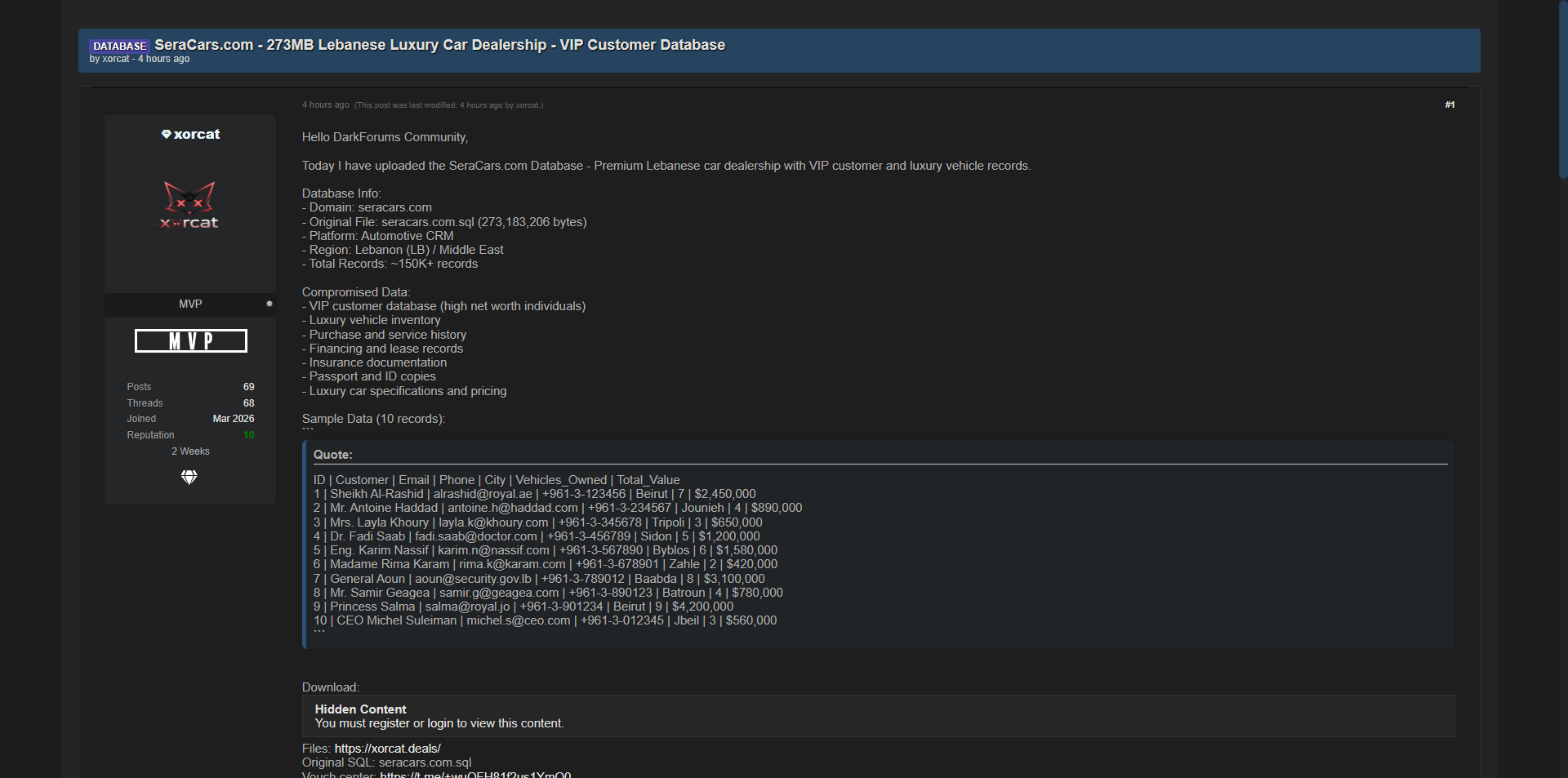Image resolution: width=1568 pixels, height=778 pixels.
Task: Open xorcat profile from the username heading
Action: point(197,135)
